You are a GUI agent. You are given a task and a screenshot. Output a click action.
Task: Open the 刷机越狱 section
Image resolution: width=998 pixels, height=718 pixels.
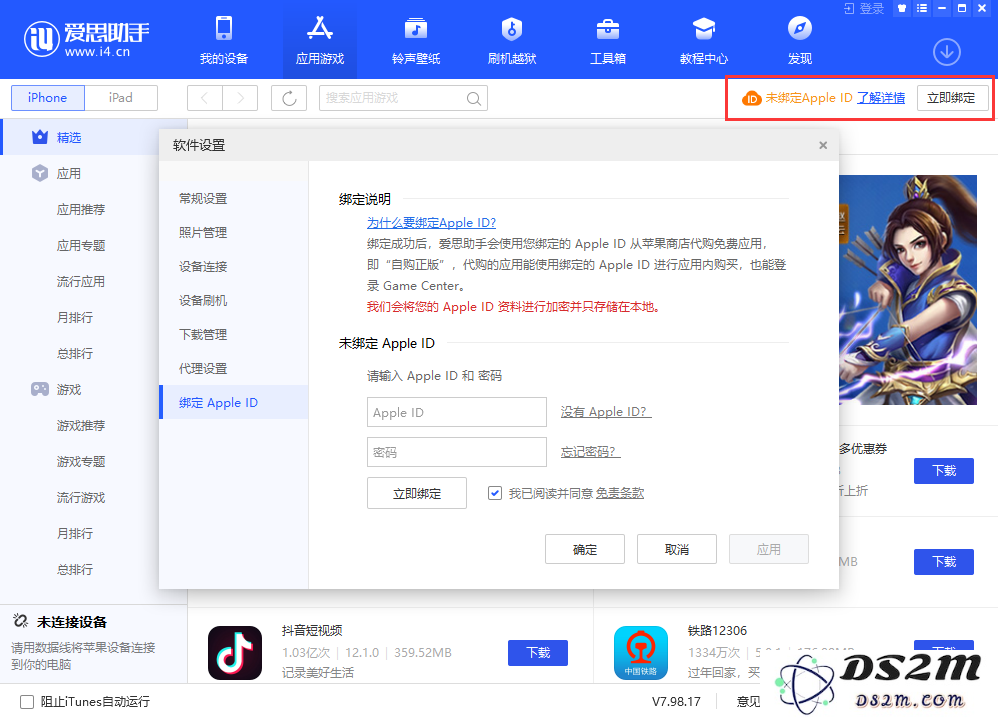coord(512,39)
